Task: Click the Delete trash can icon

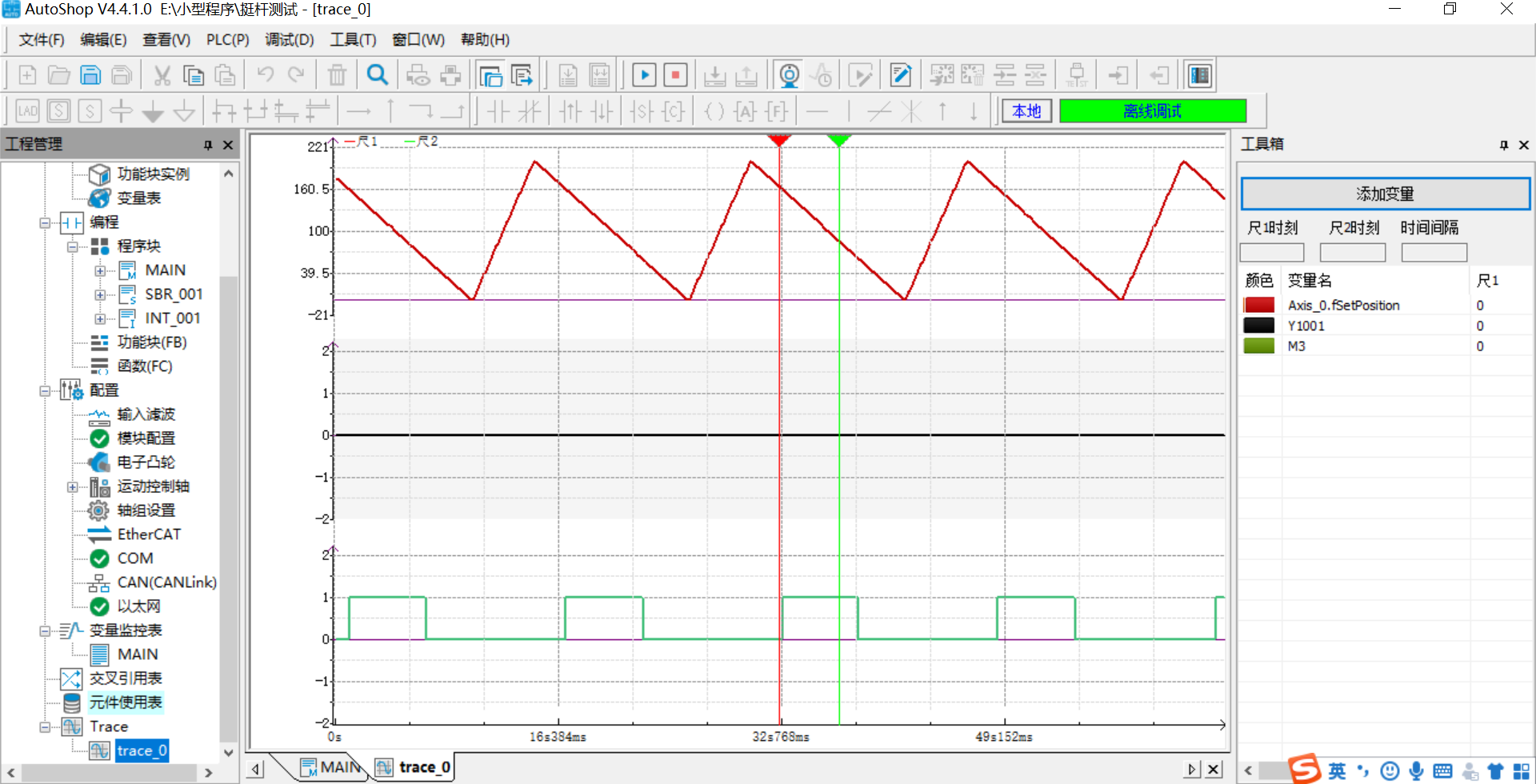Action: (x=337, y=75)
